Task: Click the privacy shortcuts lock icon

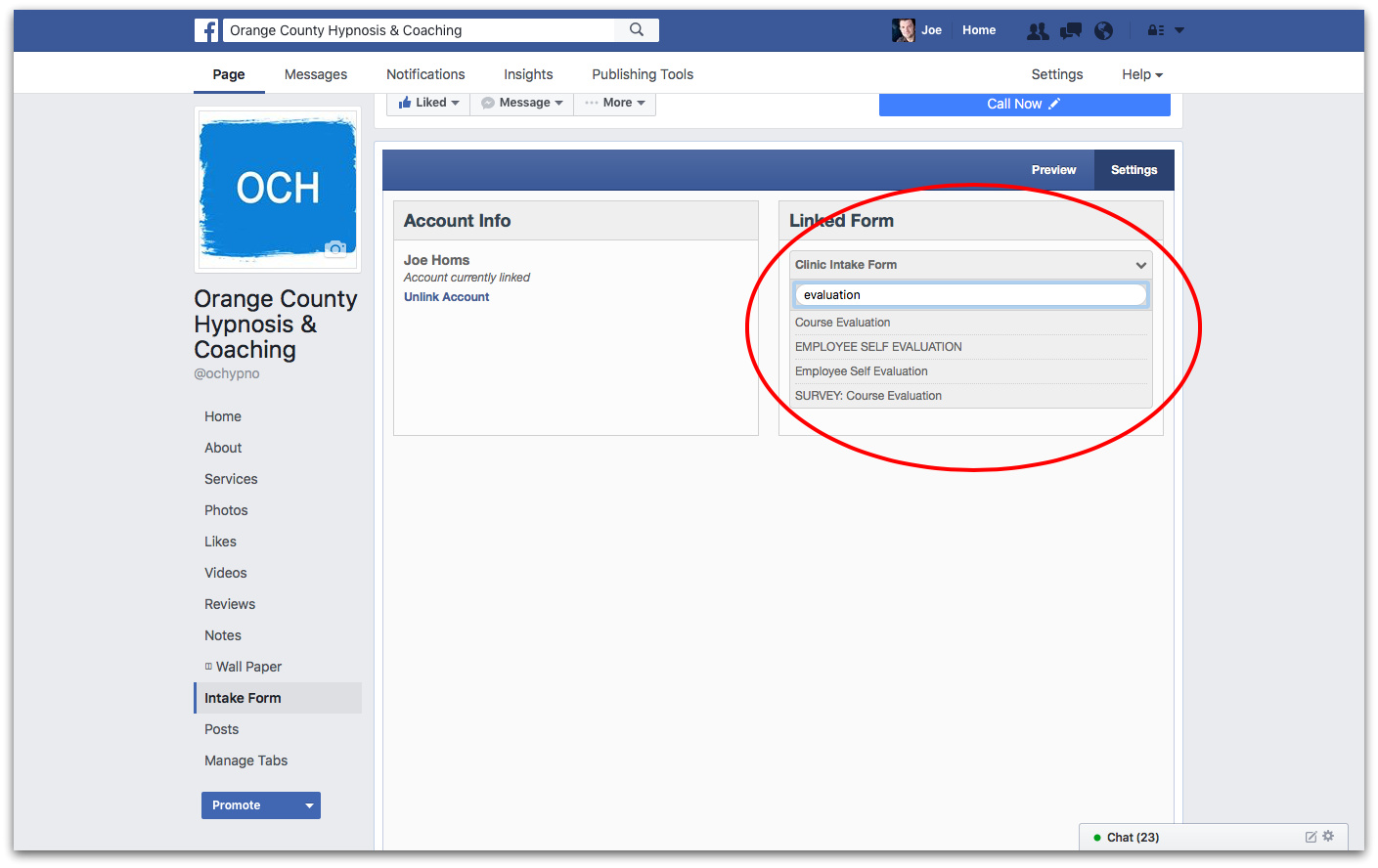Action: coord(1155,31)
